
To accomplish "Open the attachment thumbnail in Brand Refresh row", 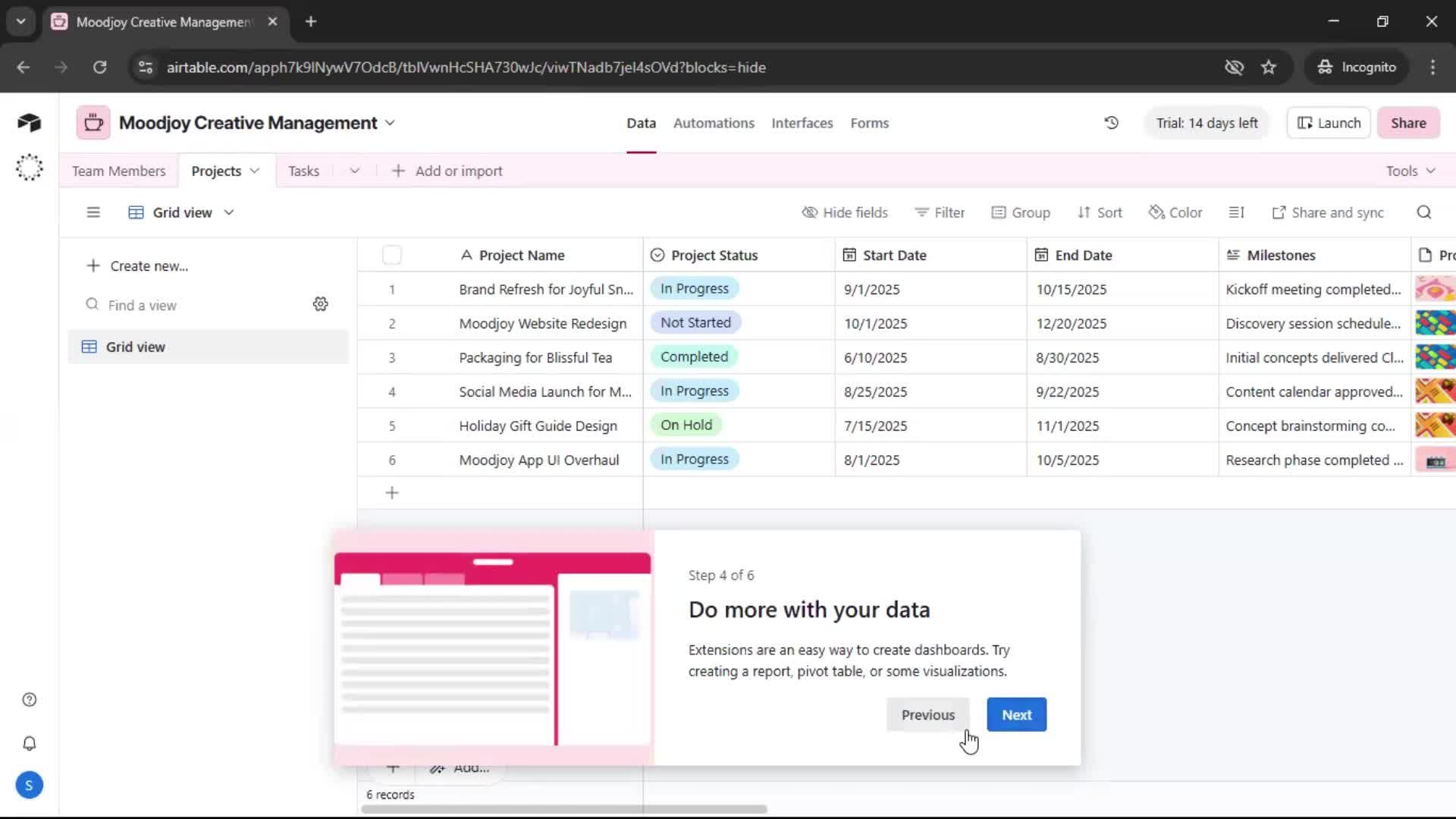I will tap(1435, 290).
